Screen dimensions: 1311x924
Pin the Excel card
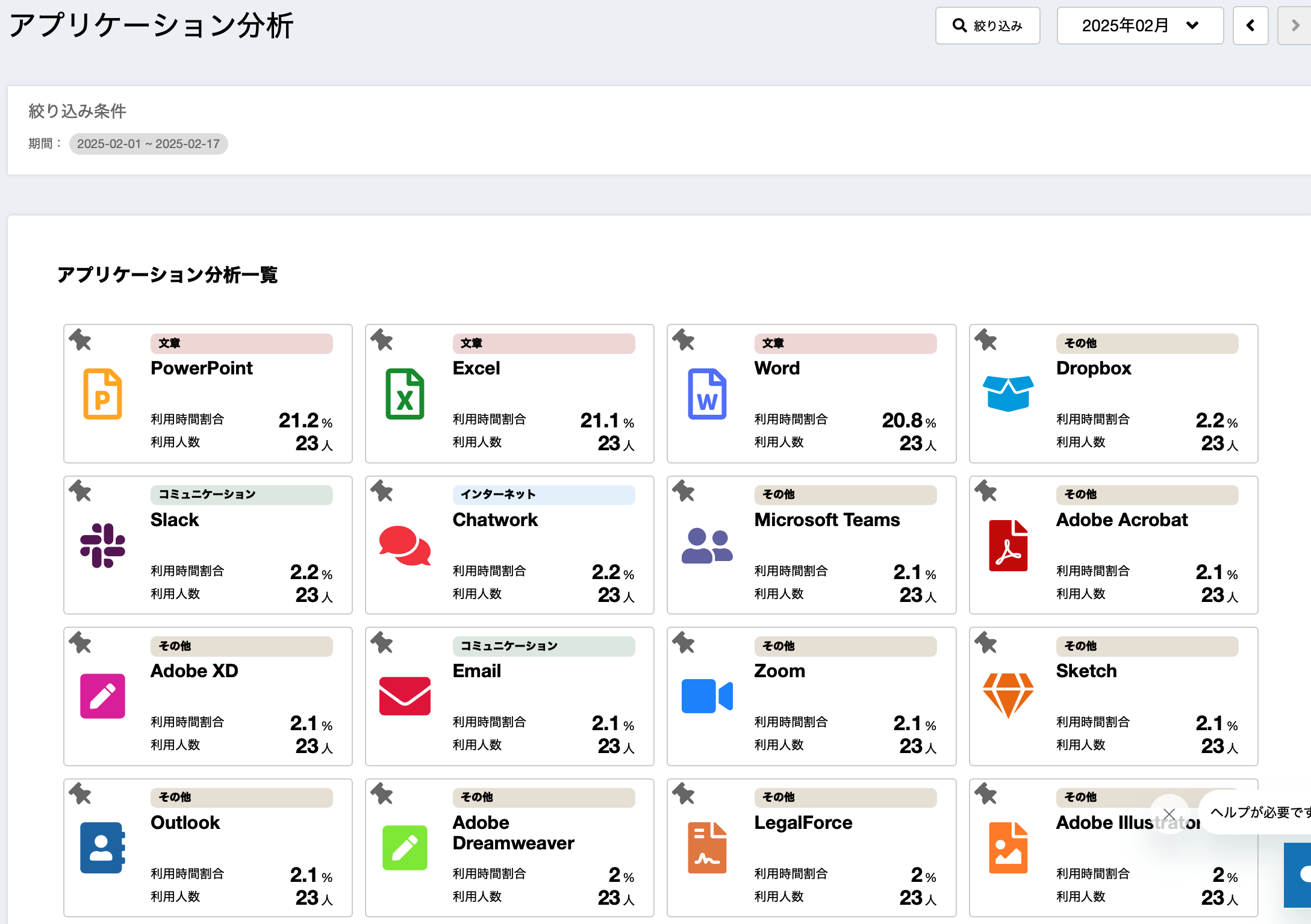(x=381, y=340)
